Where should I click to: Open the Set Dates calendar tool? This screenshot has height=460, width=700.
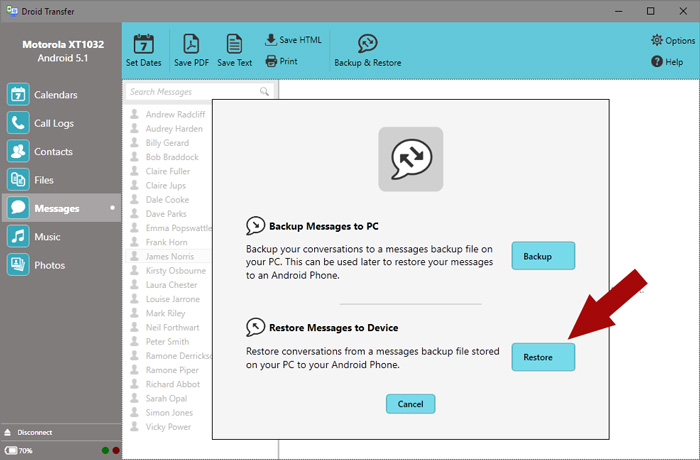143,50
